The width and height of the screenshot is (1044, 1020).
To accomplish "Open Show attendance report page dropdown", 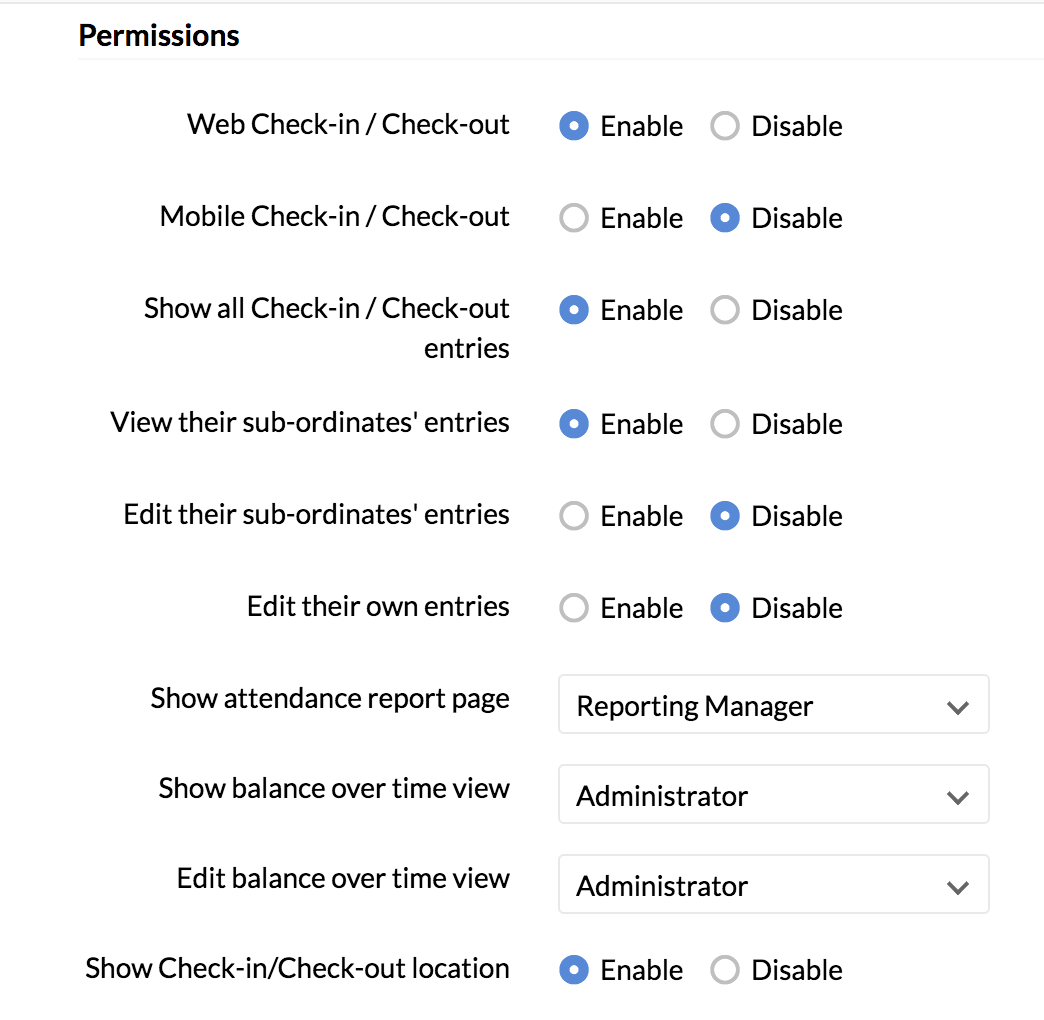I will (x=772, y=705).
